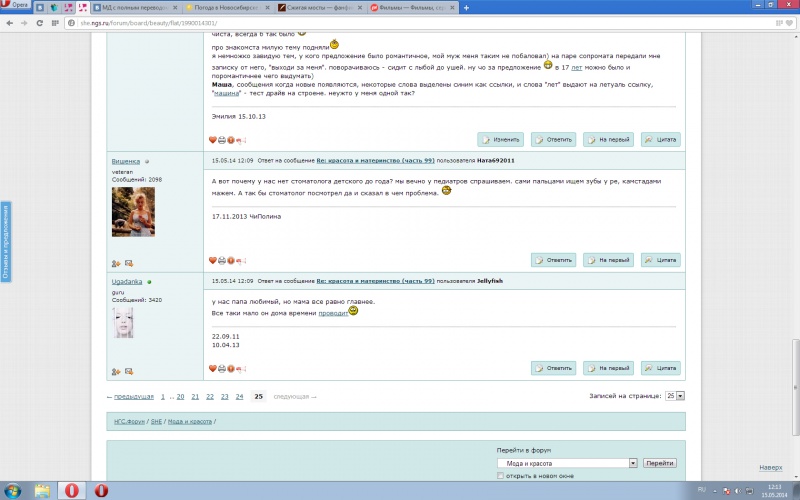
Task: Click the 'Наверх' link
Action: tap(770, 467)
